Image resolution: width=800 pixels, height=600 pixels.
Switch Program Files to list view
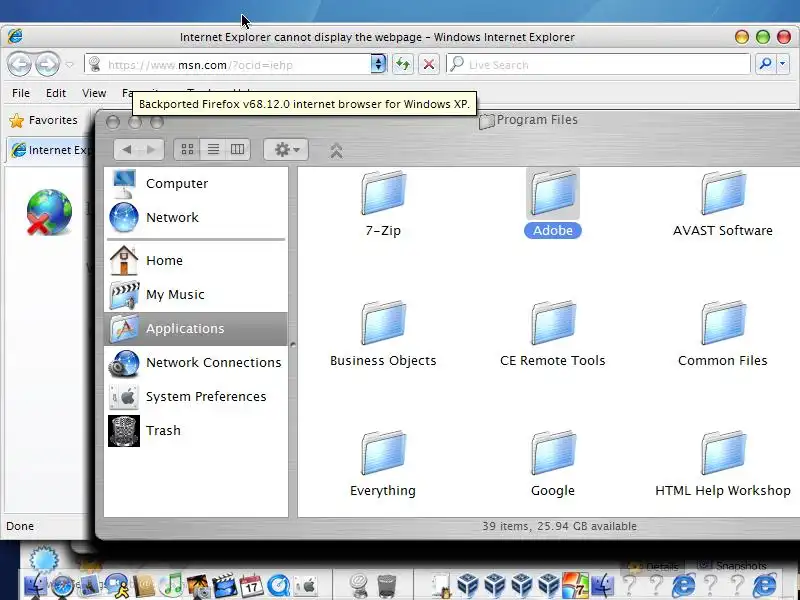[x=213, y=149]
